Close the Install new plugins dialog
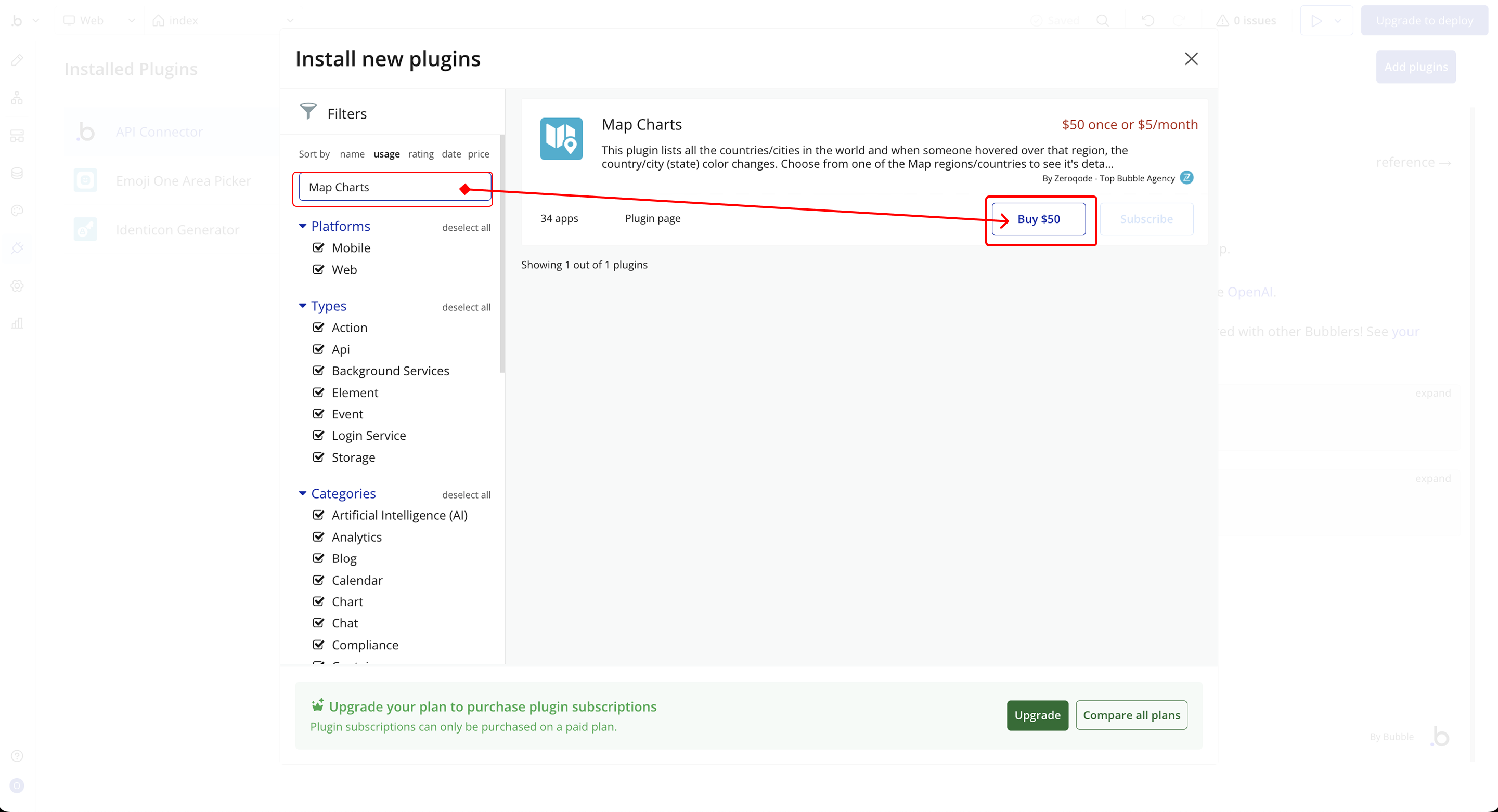1498x812 pixels. click(1191, 59)
